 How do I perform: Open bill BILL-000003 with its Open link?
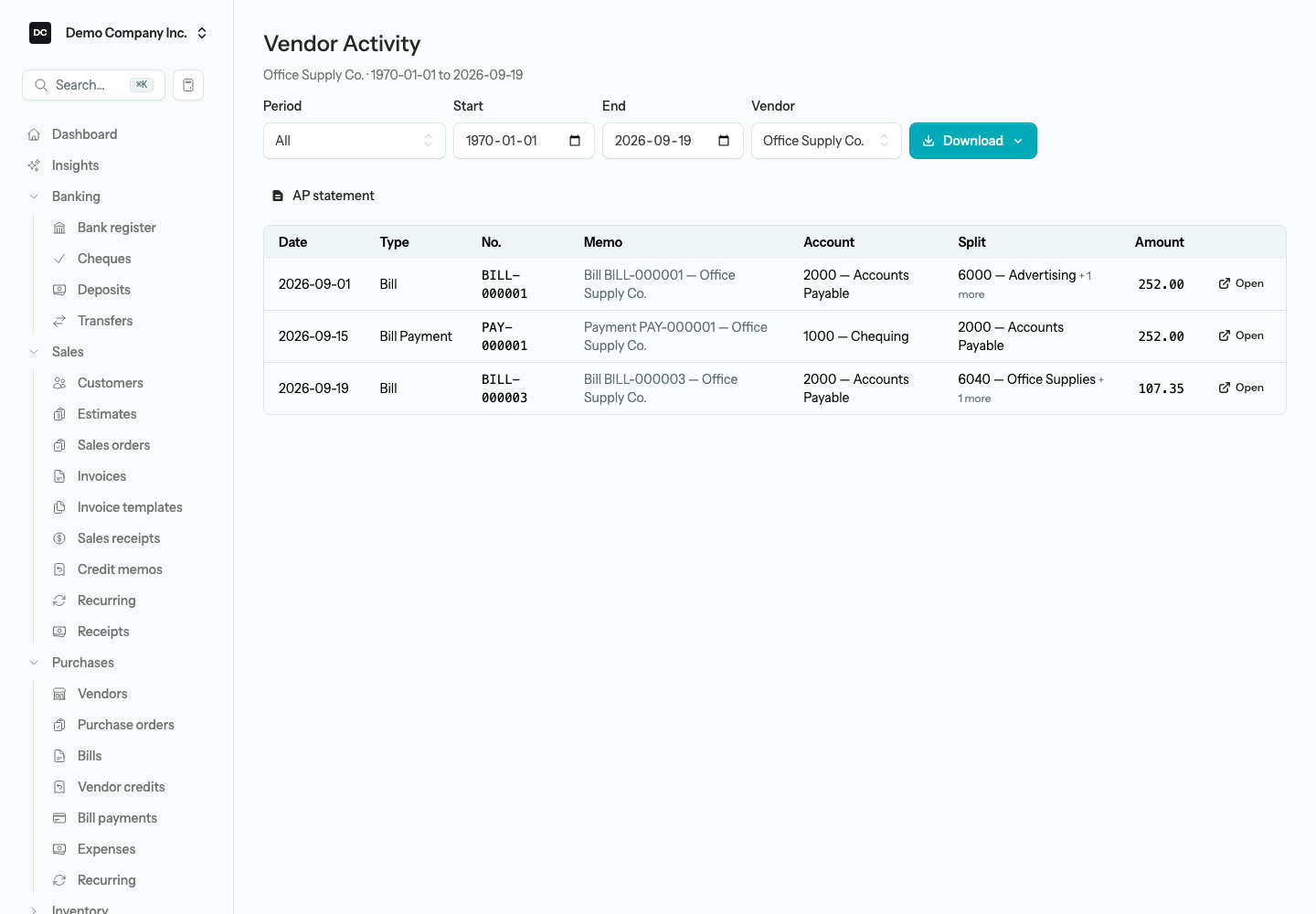(x=1241, y=388)
